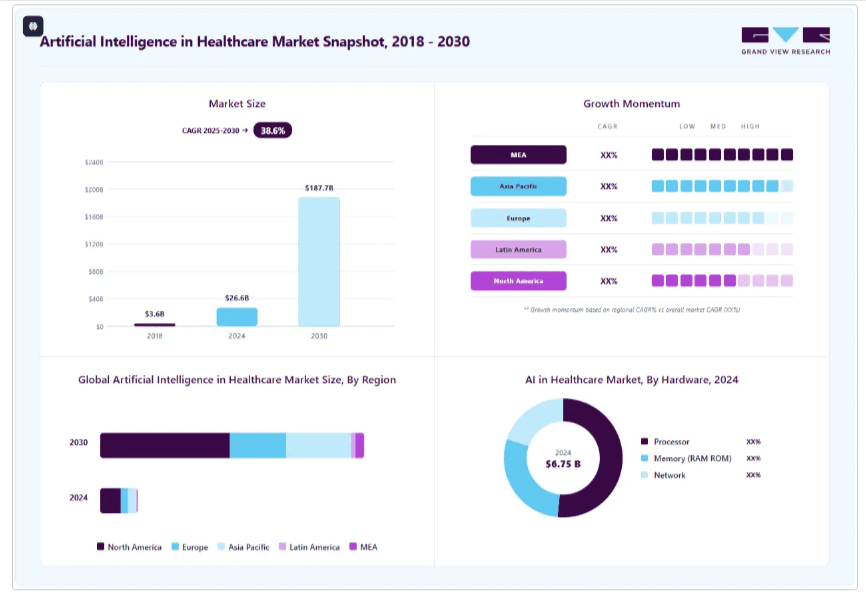Click MEA segment of 2030 stacked bar

pos(360,445)
